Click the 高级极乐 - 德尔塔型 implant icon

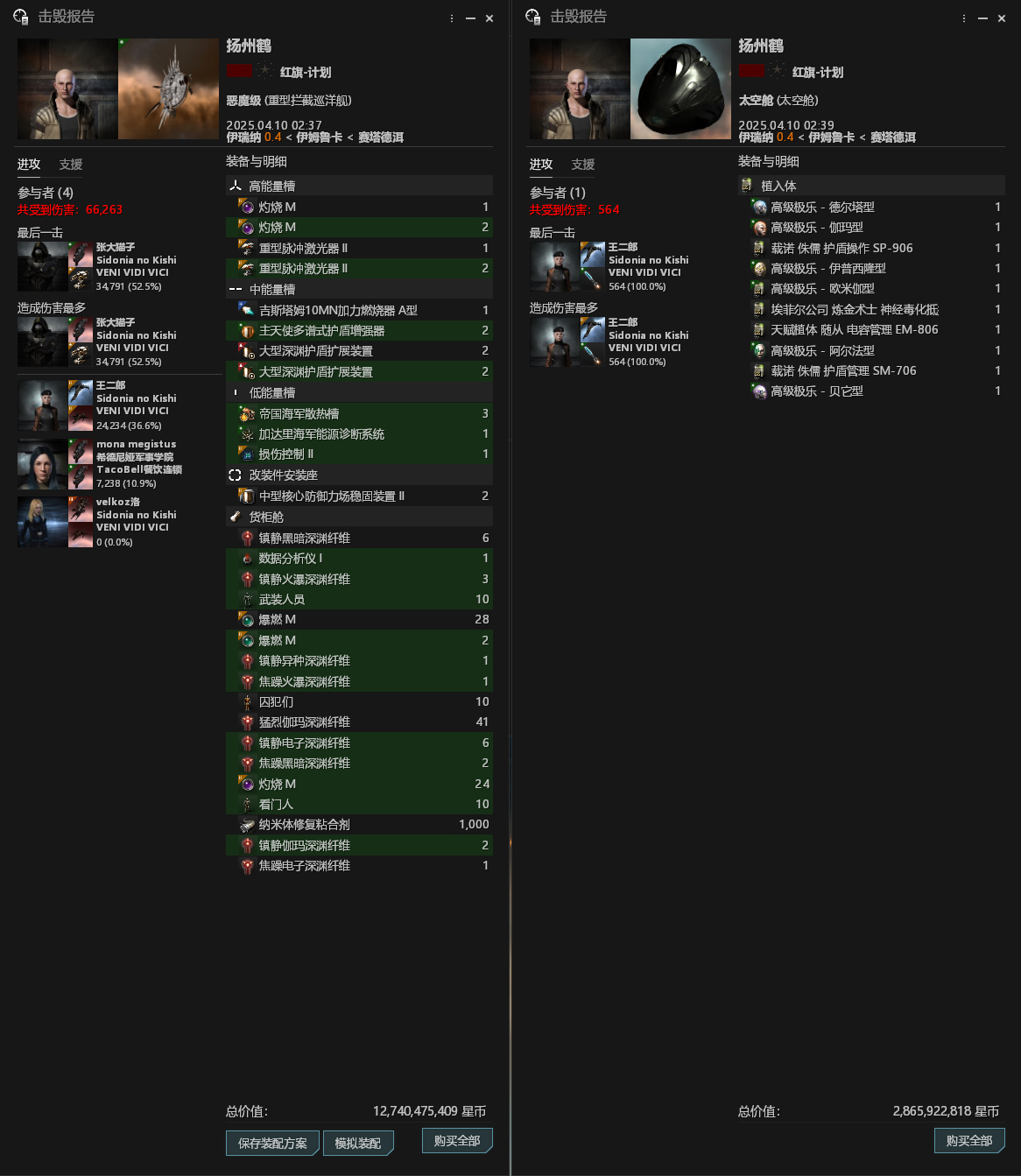click(x=759, y=207)
